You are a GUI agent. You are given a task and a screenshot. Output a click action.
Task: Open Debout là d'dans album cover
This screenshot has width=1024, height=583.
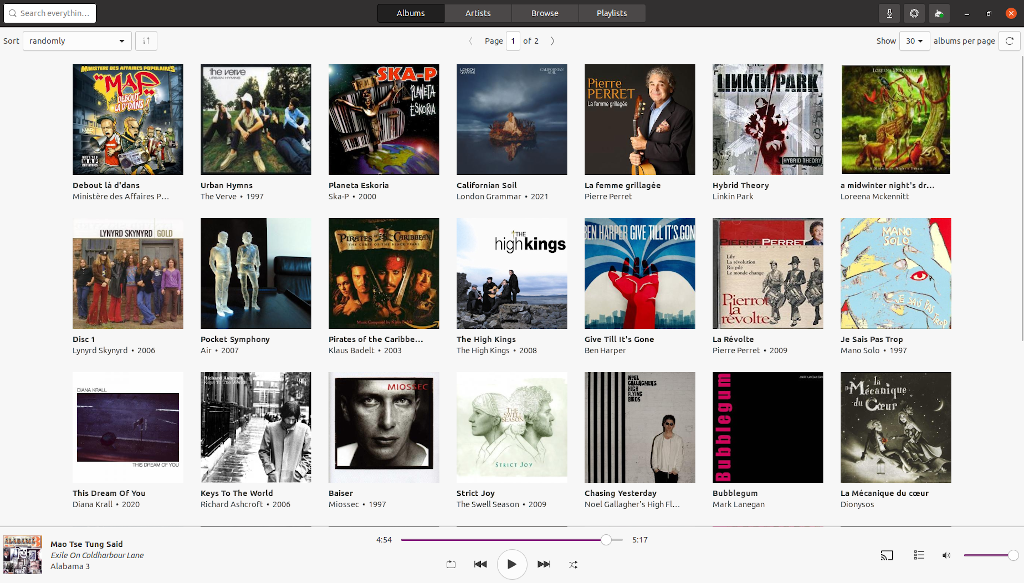click(128, 119)
